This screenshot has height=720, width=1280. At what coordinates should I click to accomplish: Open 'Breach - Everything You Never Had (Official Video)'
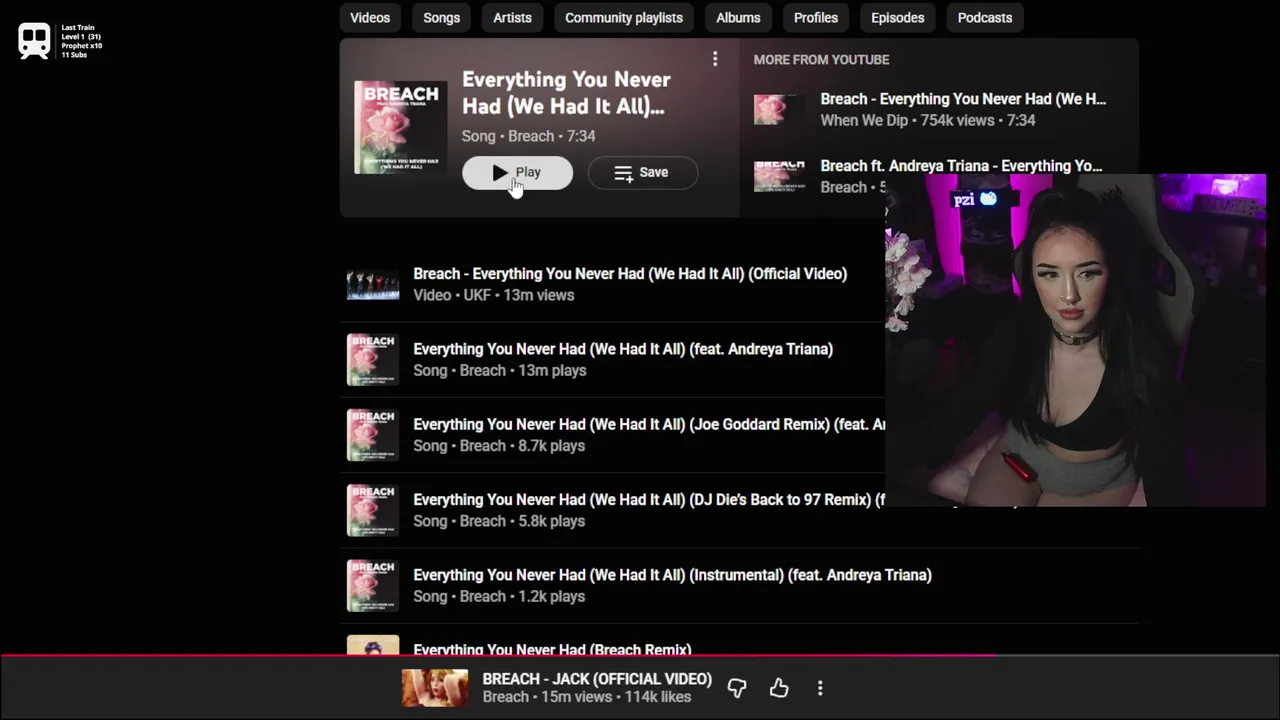pos(630,274)
